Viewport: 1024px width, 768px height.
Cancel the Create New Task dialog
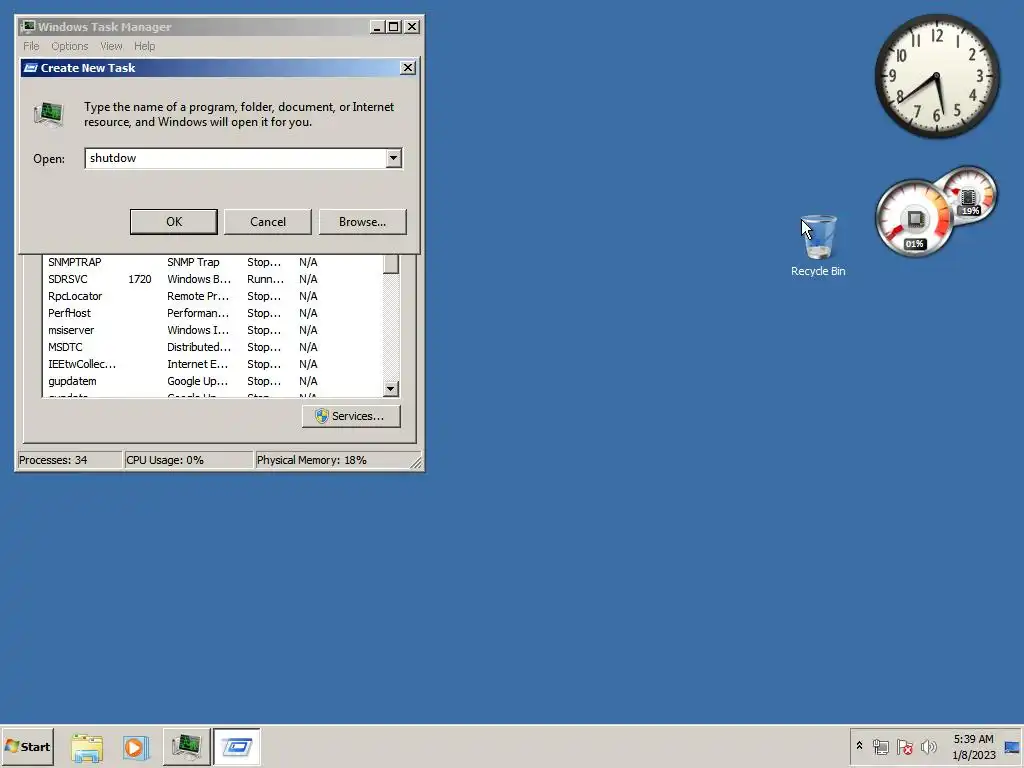pyautogui.click(x=268, y=221)
